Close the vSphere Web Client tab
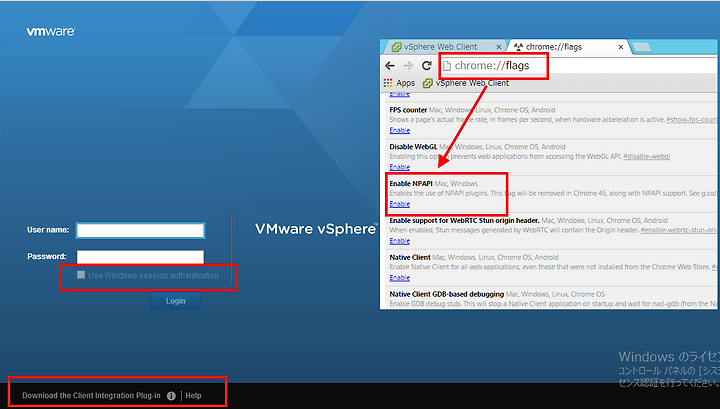This screenshot has width=720, height=409. pyautogui.click(x=499, y=47)
